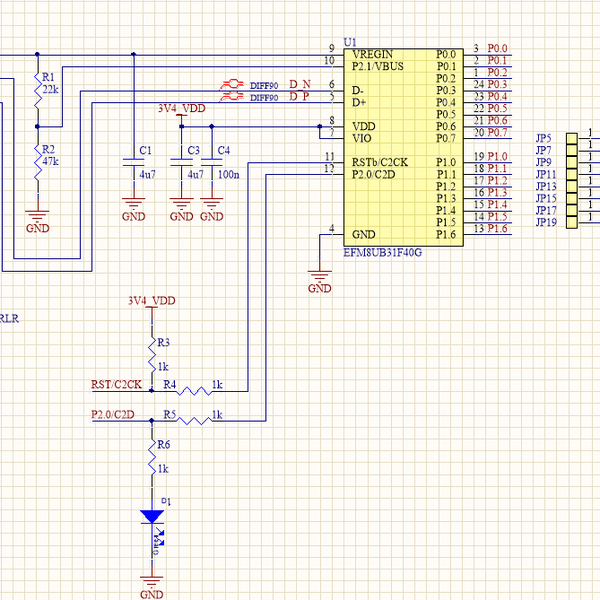Click the VDD pin name in U1

(x=364, y=126)
